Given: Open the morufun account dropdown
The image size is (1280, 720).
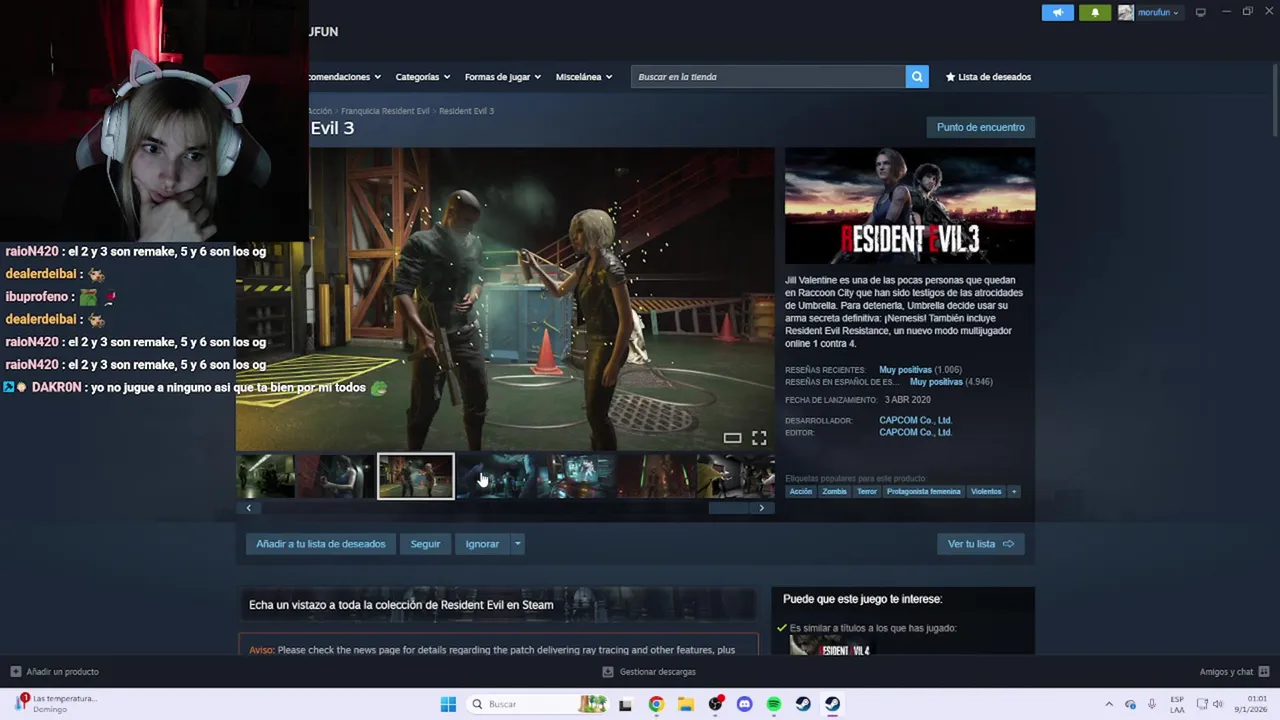Looking at the screenshot, I should [1149, 12].
